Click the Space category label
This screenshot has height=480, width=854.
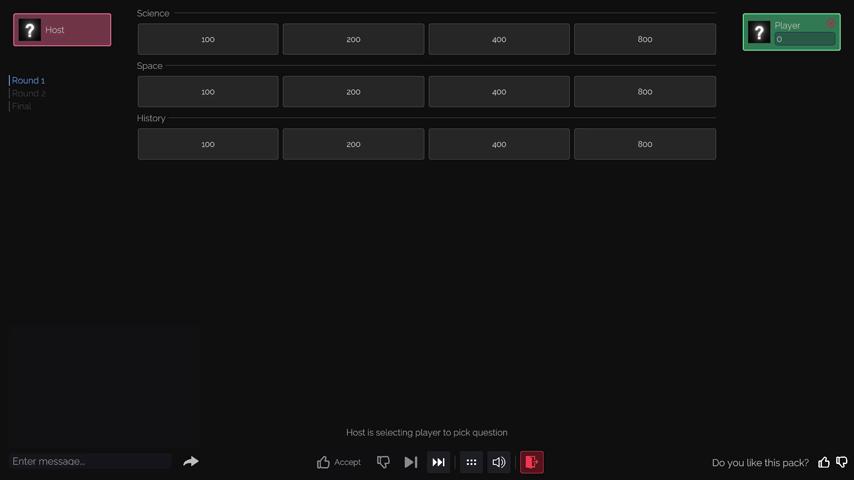click(x=150, y=65)
